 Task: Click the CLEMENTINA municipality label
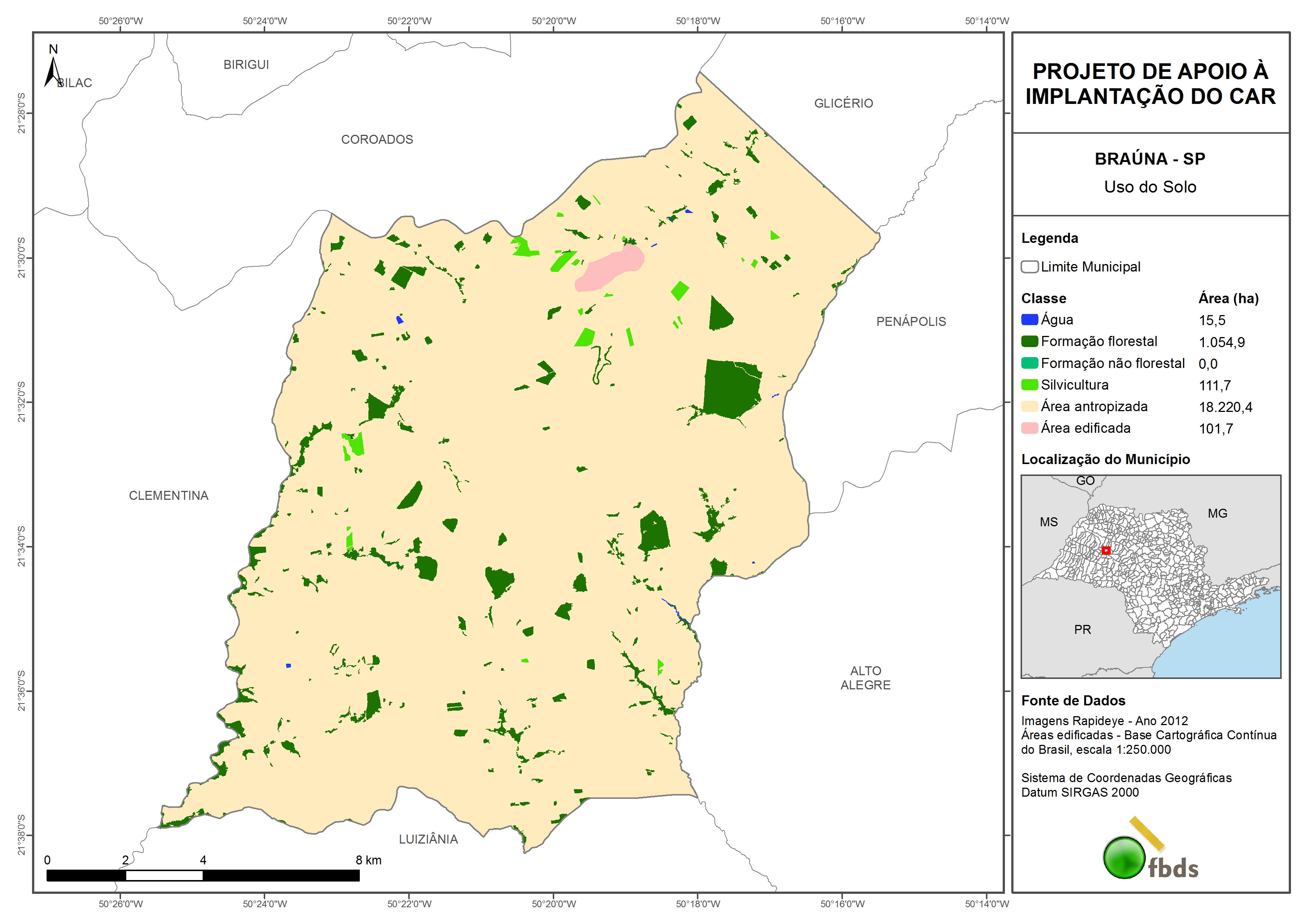[x=168, y=496]
